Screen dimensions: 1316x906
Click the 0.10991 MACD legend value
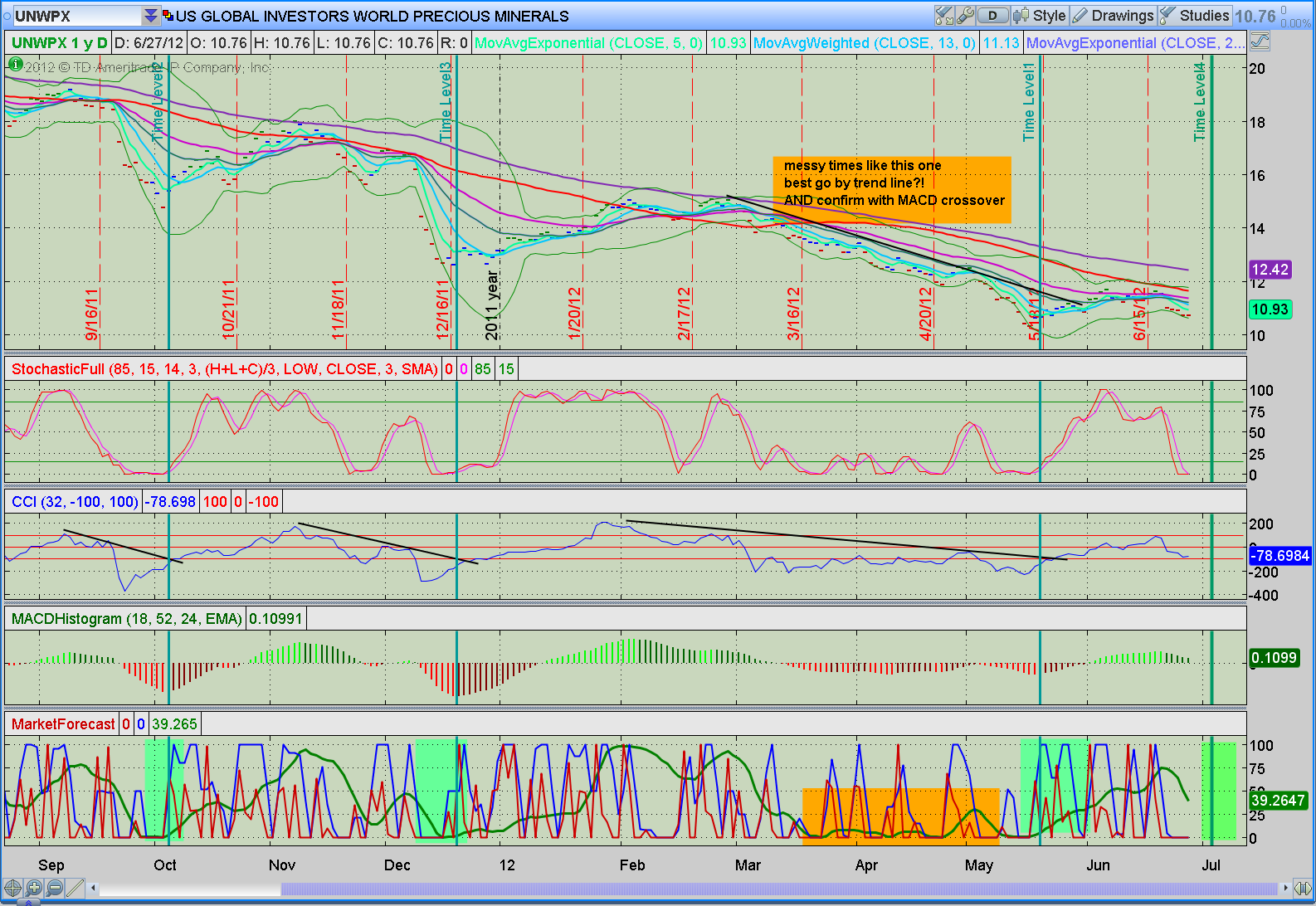[x=276, y=619]
